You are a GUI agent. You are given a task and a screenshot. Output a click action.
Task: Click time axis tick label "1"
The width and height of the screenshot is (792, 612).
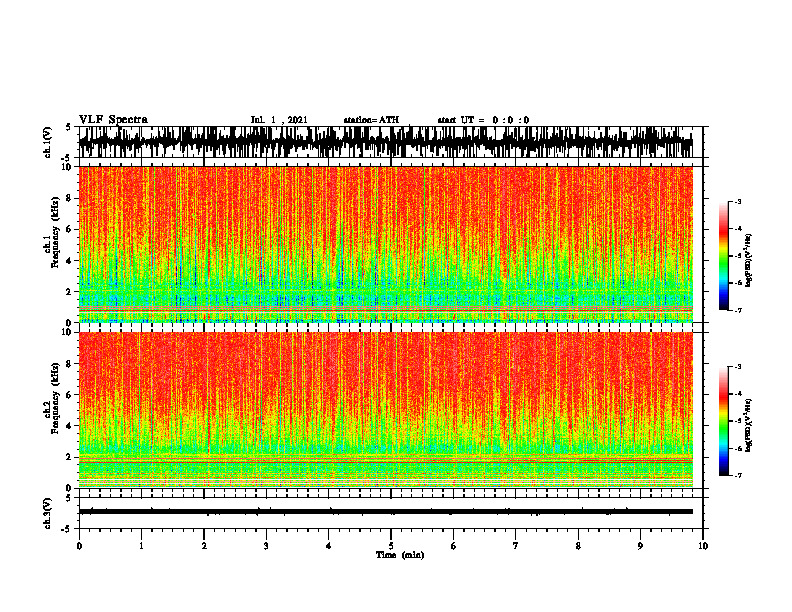pos(141,546)
